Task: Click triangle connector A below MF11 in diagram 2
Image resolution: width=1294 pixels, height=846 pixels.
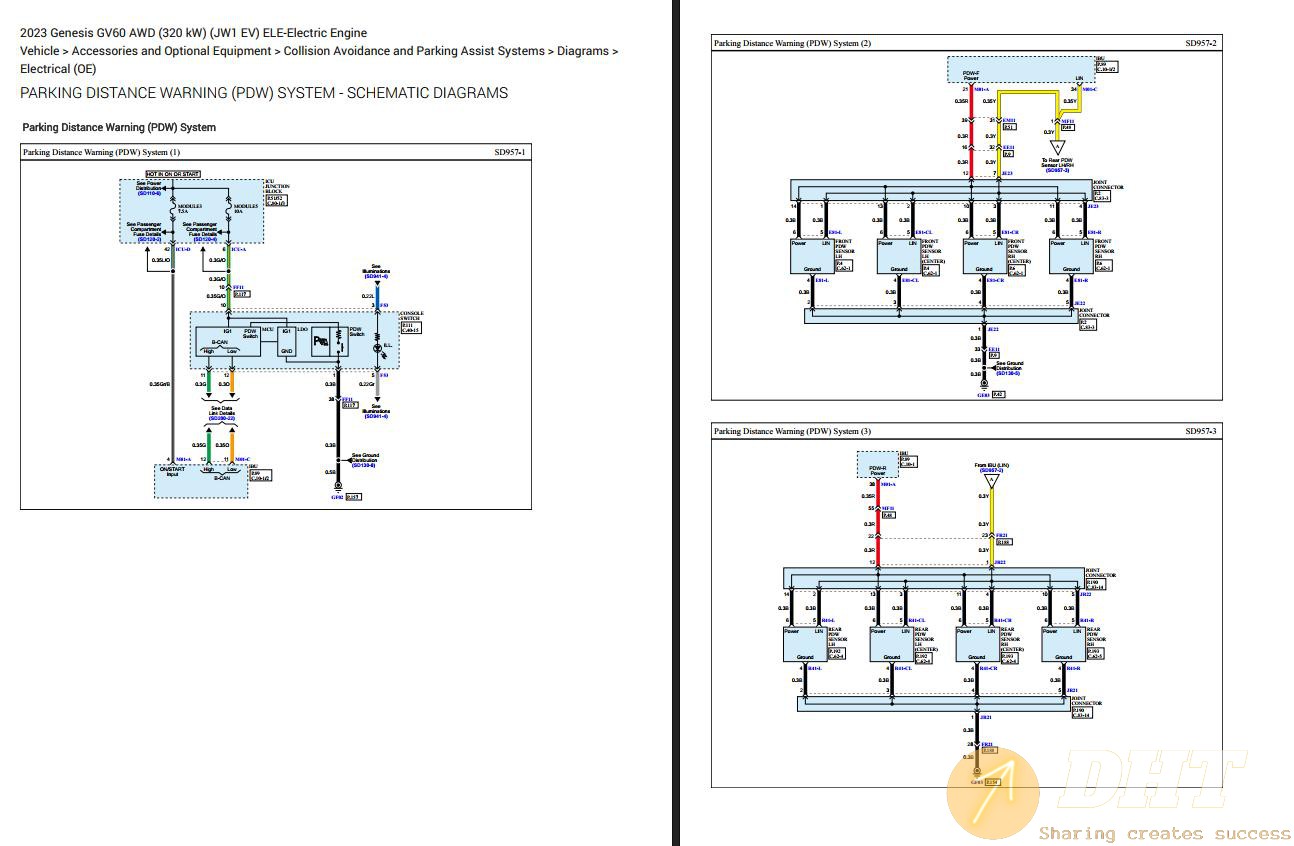Action: click(1056, 148)
